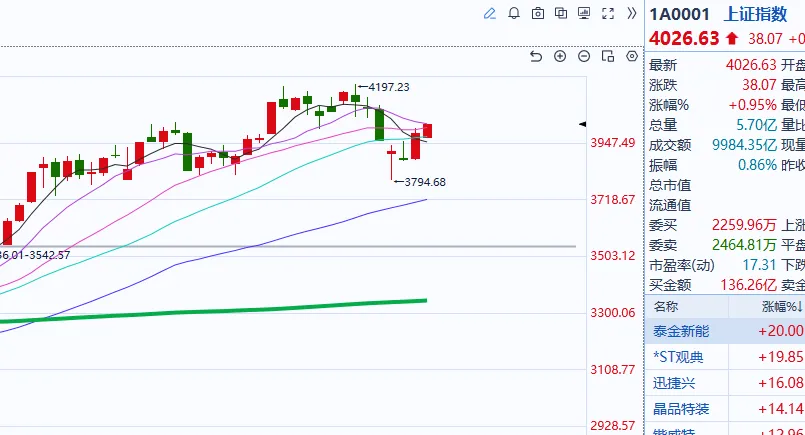Select the +16.08 gain for 迅捷兴
The height and width of the screenshot is (435, 805).
(781, 383)
